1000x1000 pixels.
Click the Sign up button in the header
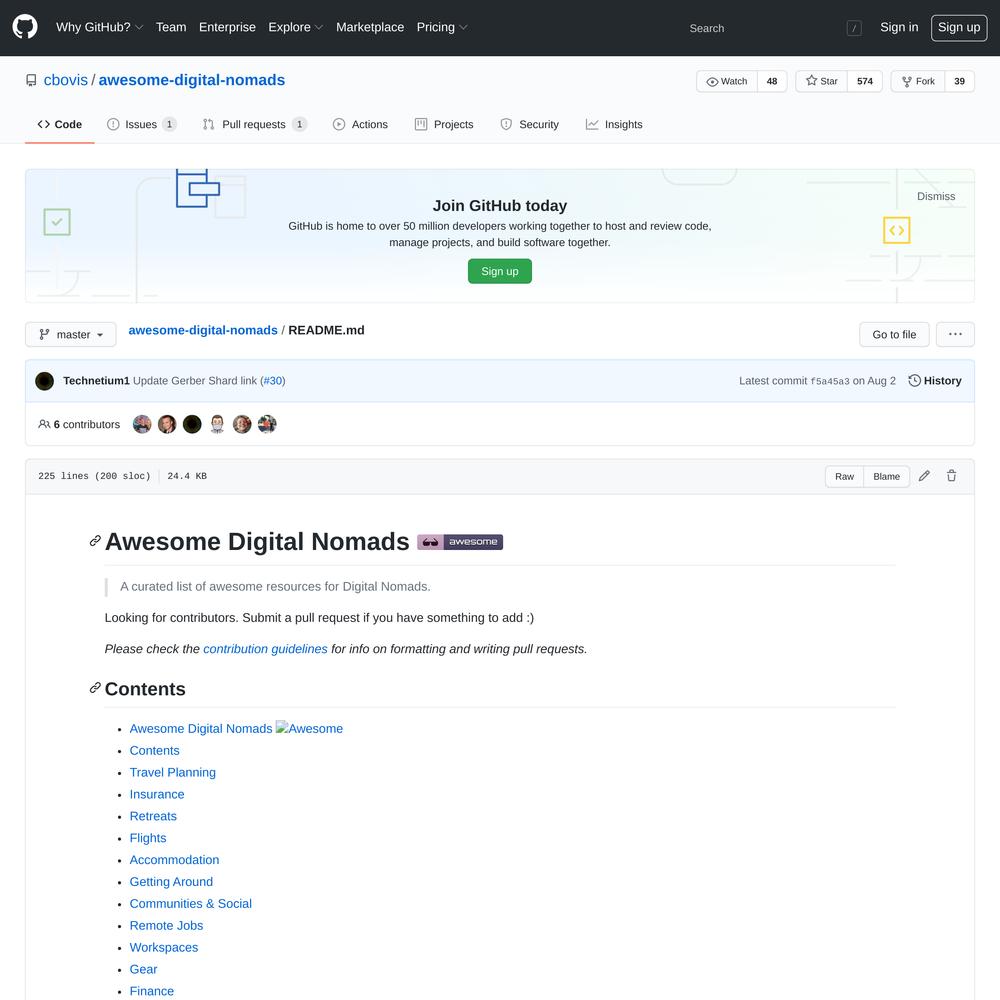[959, 27]
